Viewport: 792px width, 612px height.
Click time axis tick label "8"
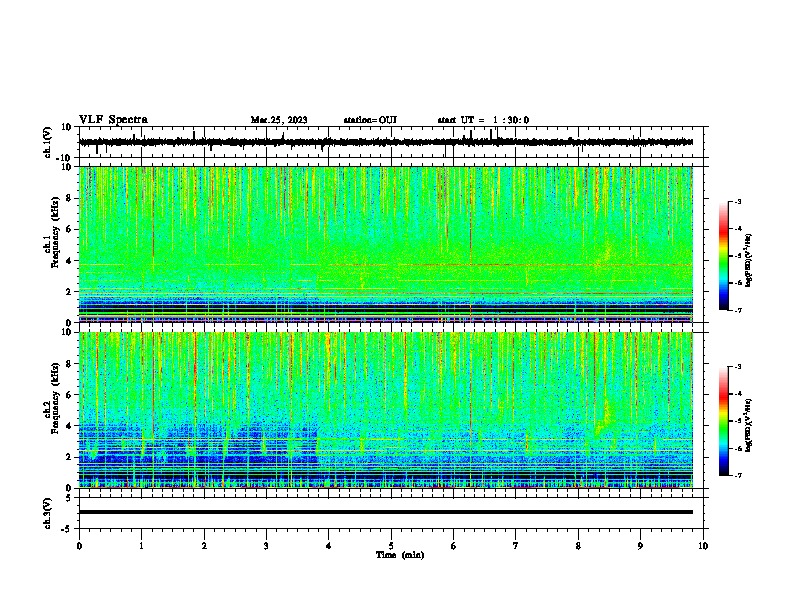pyautogui.click(x=578, y=546)
